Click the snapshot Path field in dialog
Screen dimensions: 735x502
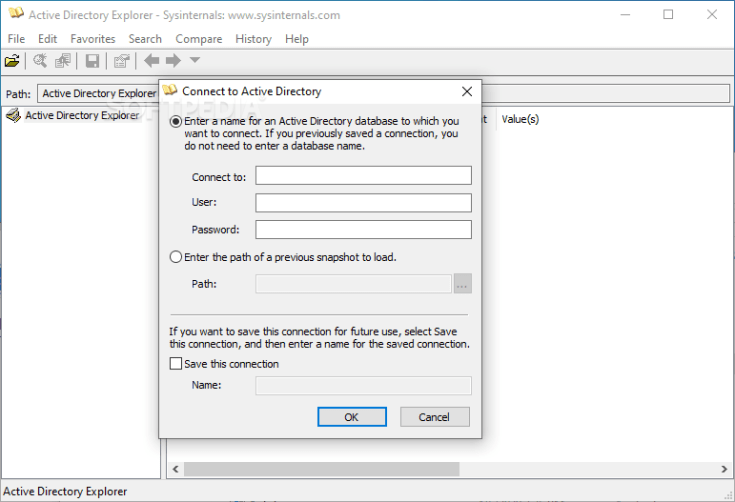[x=353, y=284]
